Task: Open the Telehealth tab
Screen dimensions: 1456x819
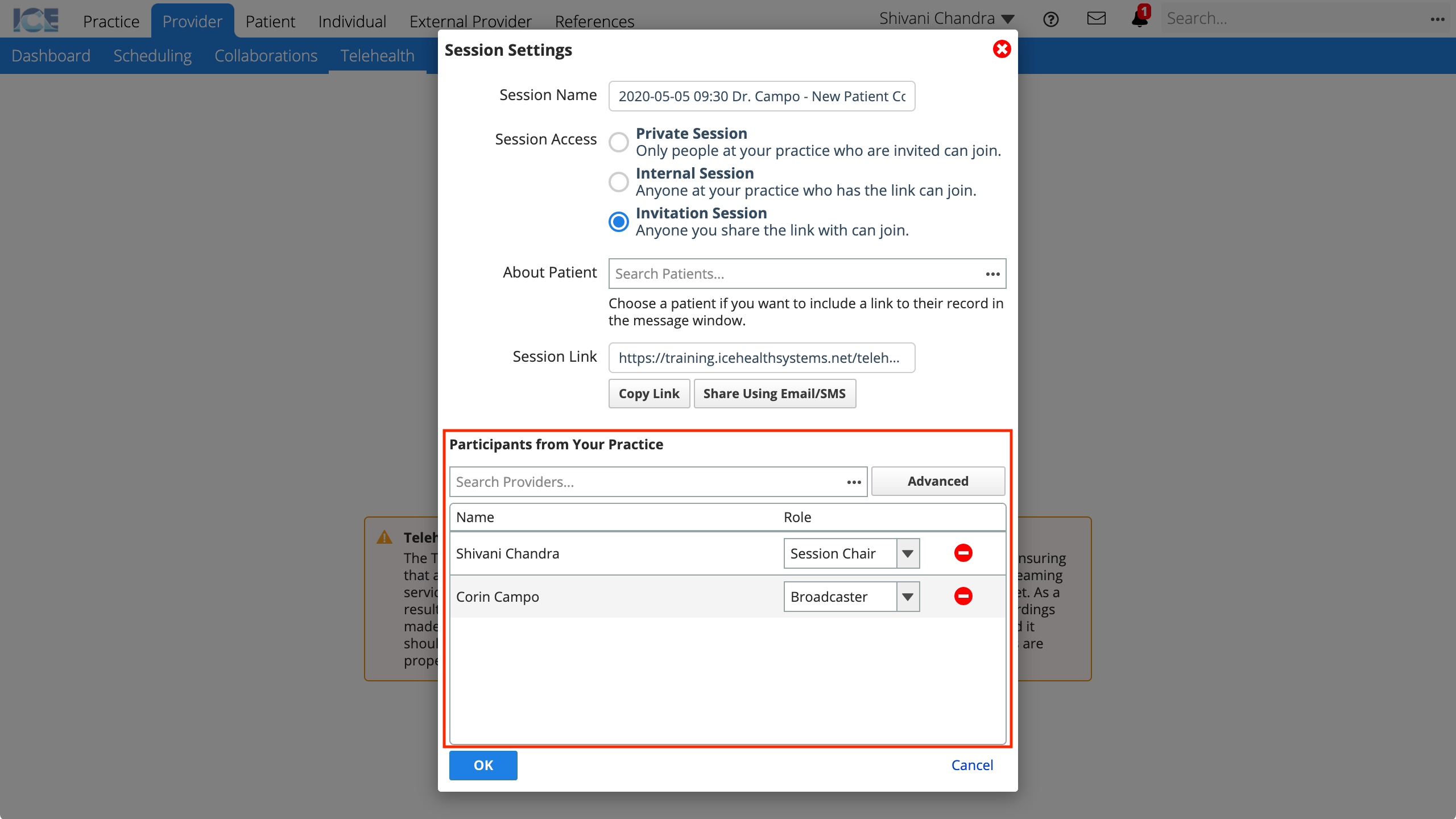Action: [377, 55]
